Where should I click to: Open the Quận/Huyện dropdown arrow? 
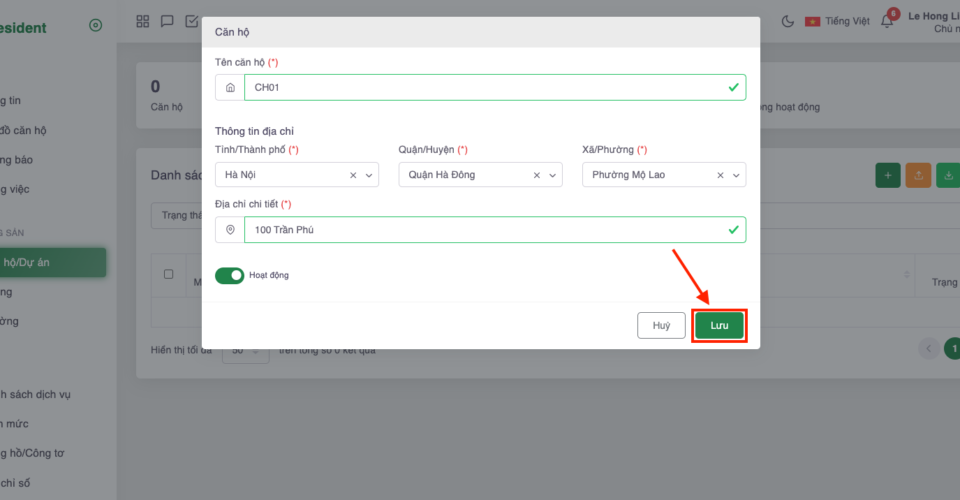[553, 175]
